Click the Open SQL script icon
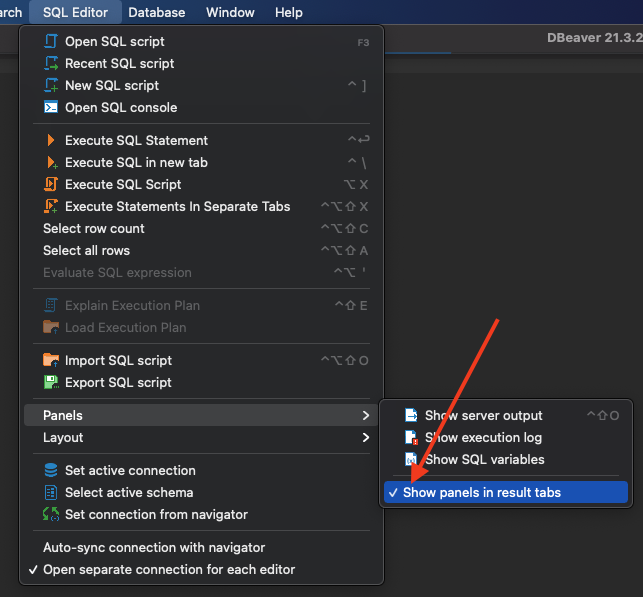 click(51, 41)
